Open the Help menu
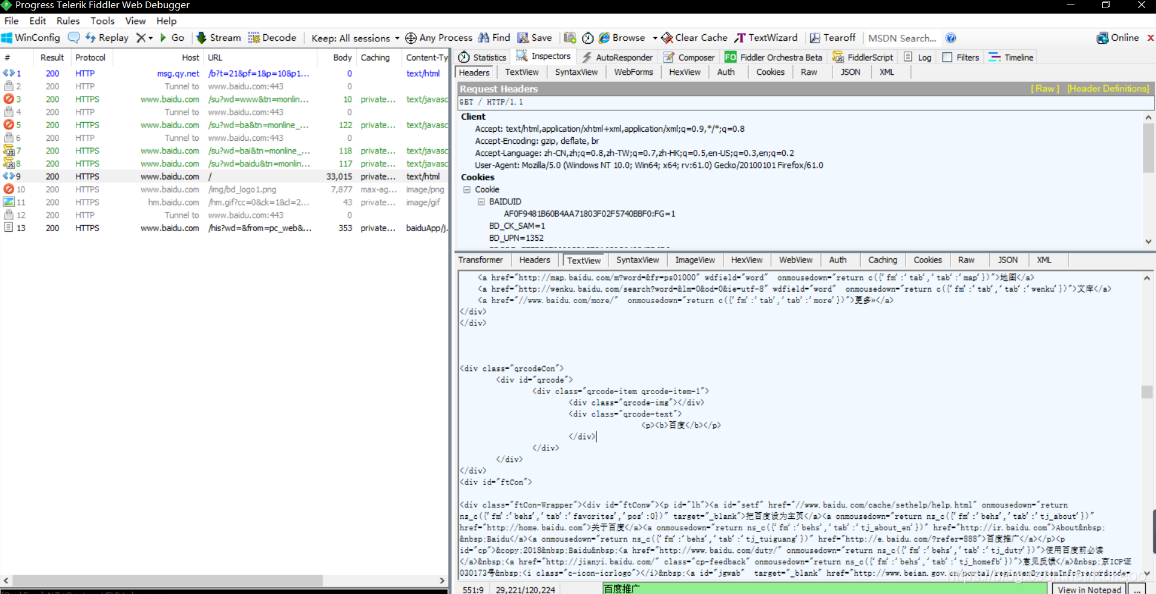 (167, 21)
